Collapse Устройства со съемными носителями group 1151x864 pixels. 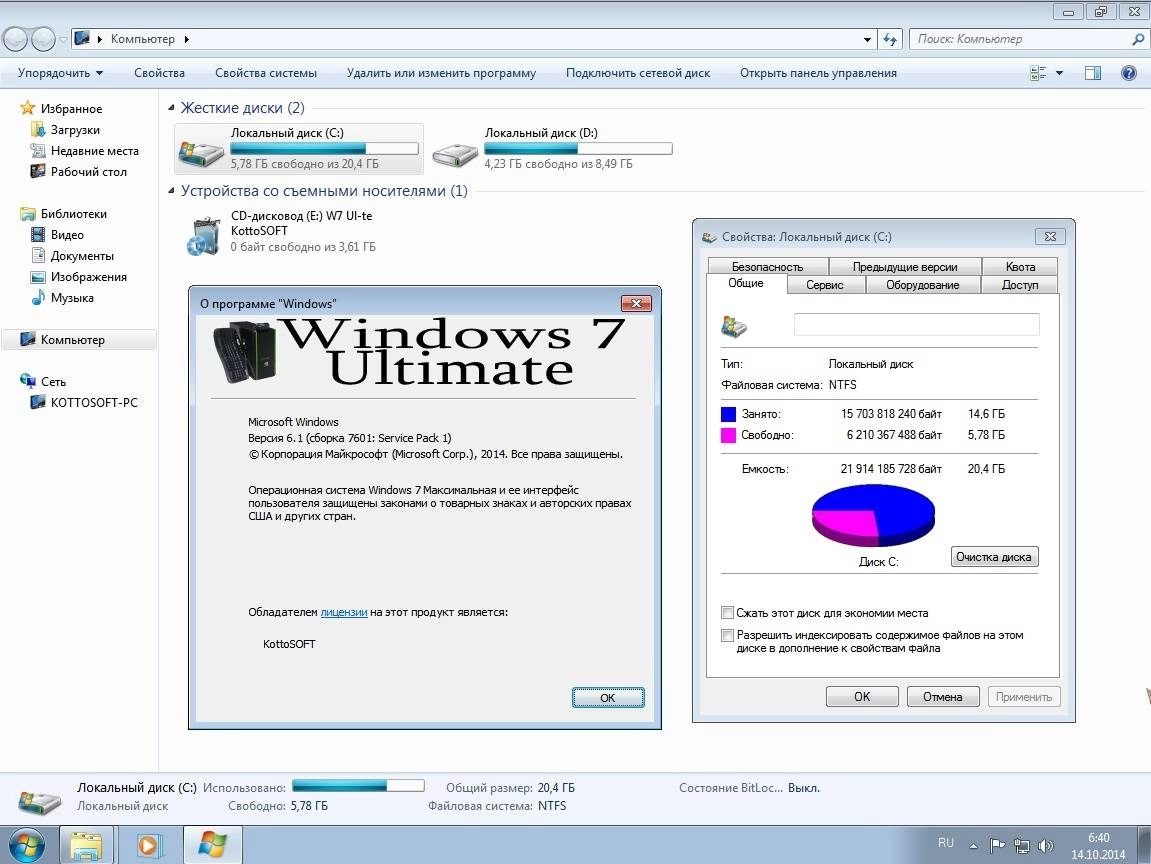click(x=171, y=191)
